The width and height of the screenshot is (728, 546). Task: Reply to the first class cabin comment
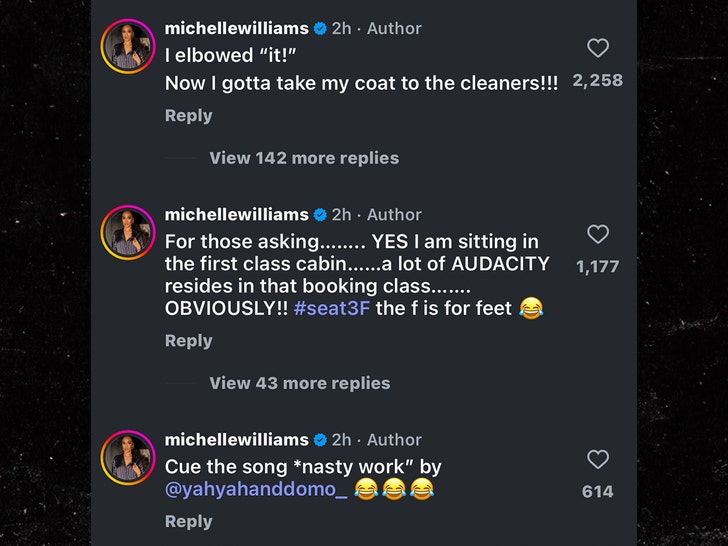coord(188,341)
